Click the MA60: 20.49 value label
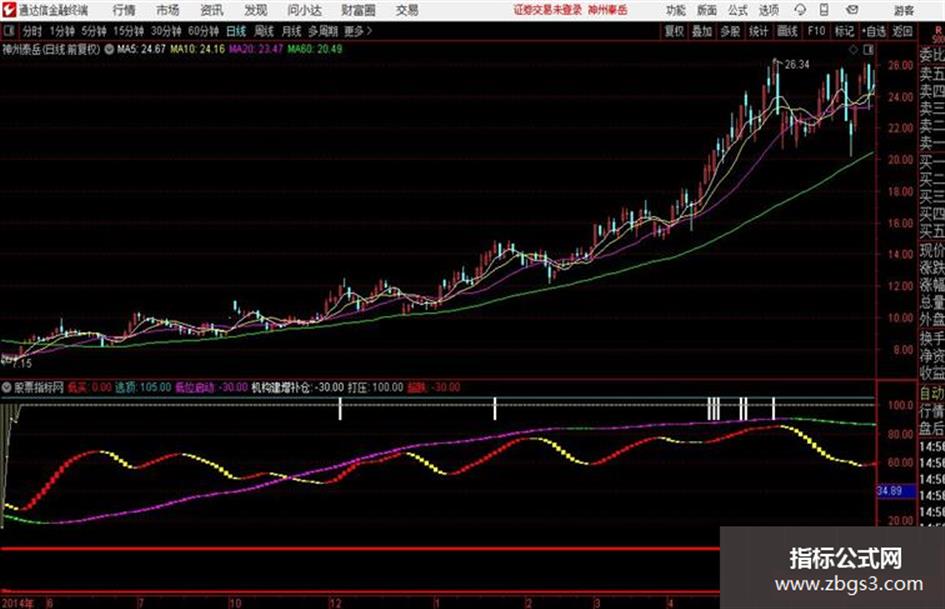 [x=315, y=49]
